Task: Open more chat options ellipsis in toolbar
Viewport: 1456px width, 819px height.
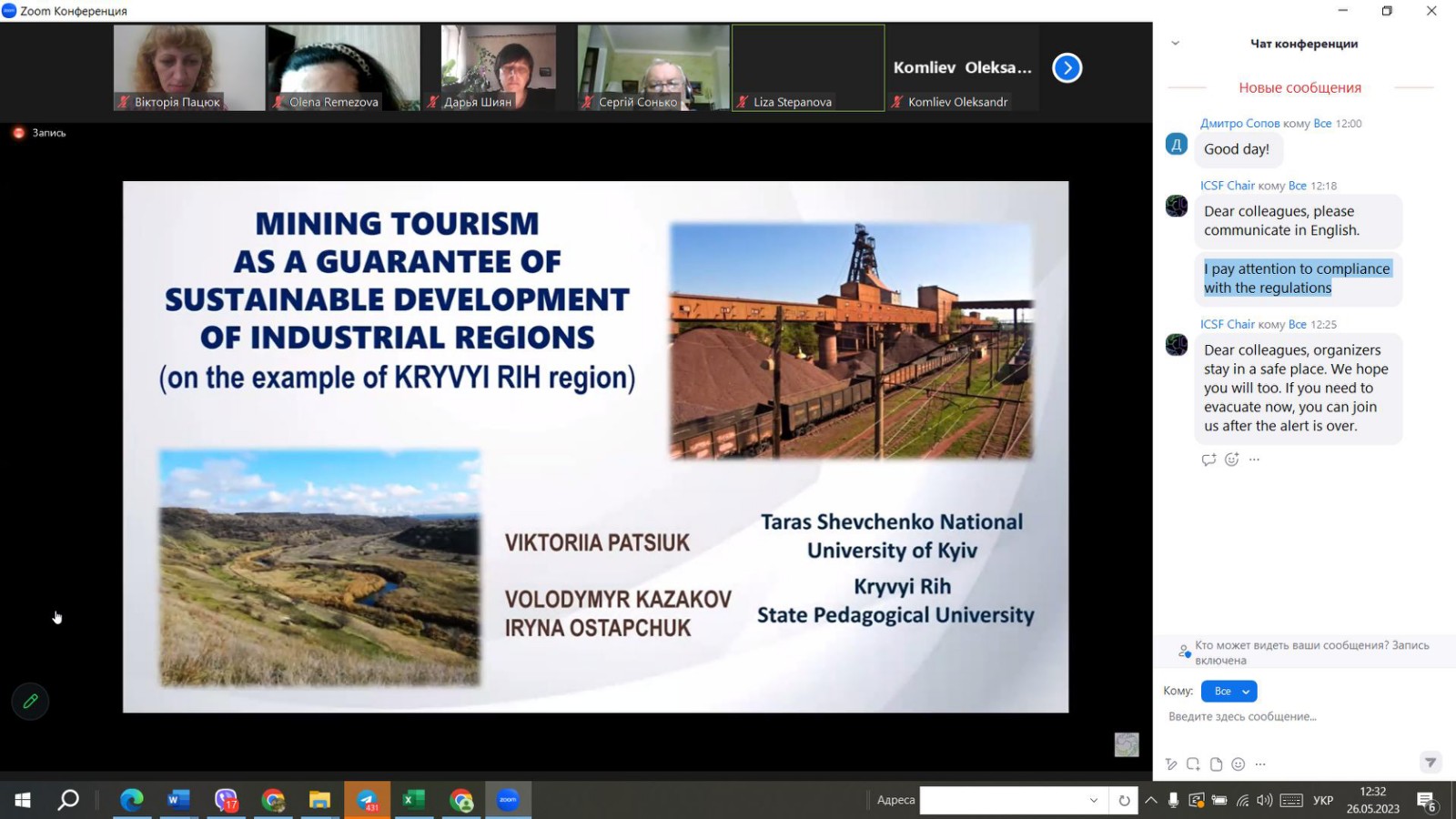Action: [x=1260, y=764]
